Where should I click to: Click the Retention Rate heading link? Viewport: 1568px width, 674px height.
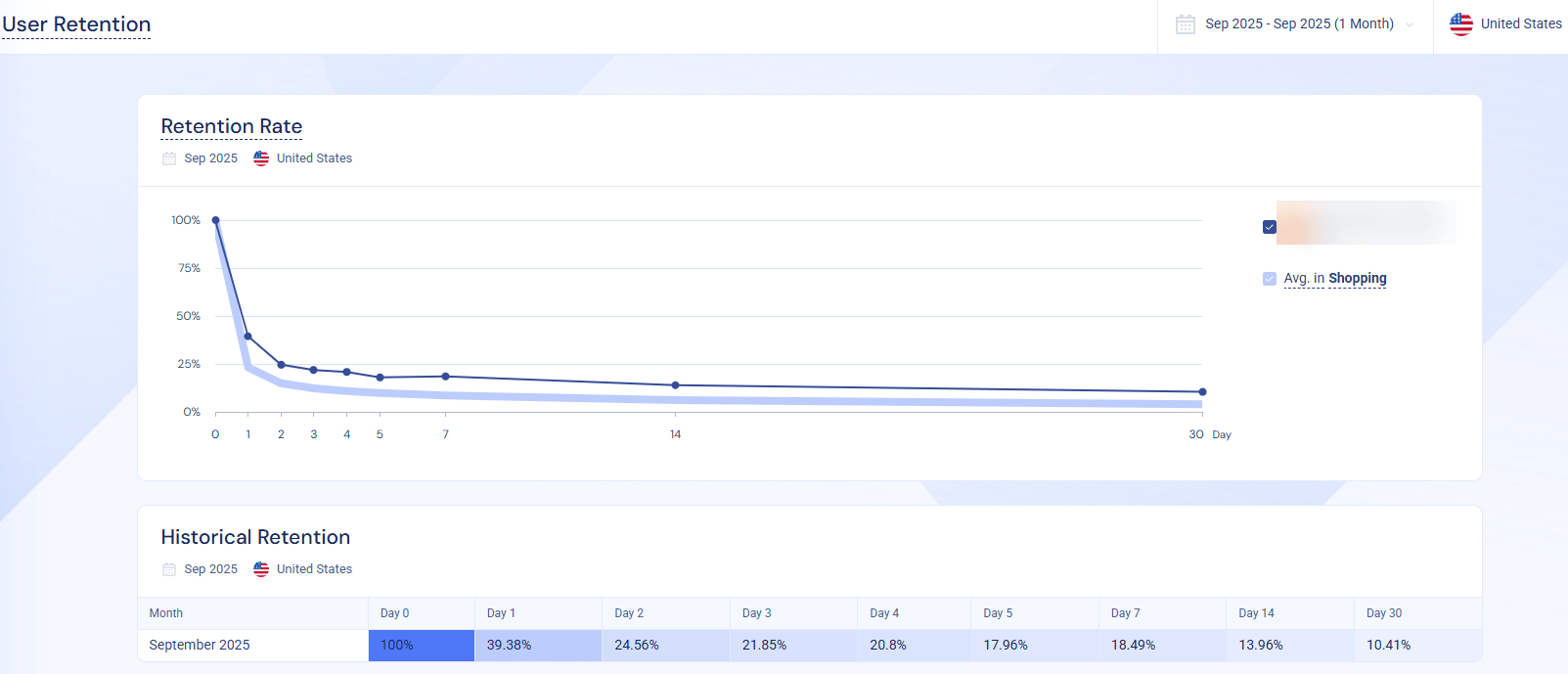(x=231, y=126)
